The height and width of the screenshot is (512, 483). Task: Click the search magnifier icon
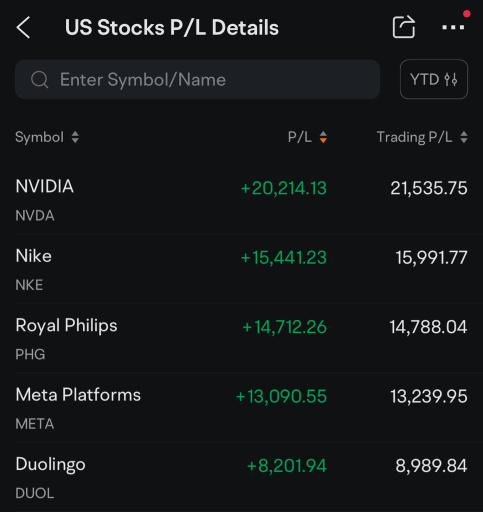pos(39,80)
